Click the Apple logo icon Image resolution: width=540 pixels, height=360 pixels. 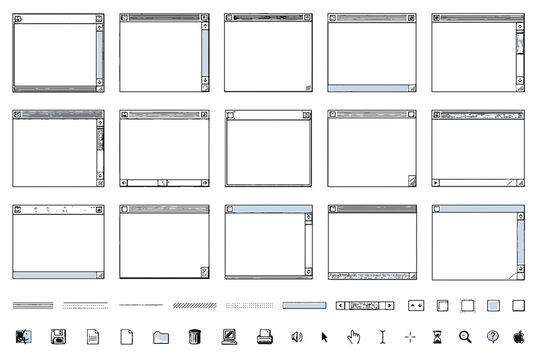[519, 337]
